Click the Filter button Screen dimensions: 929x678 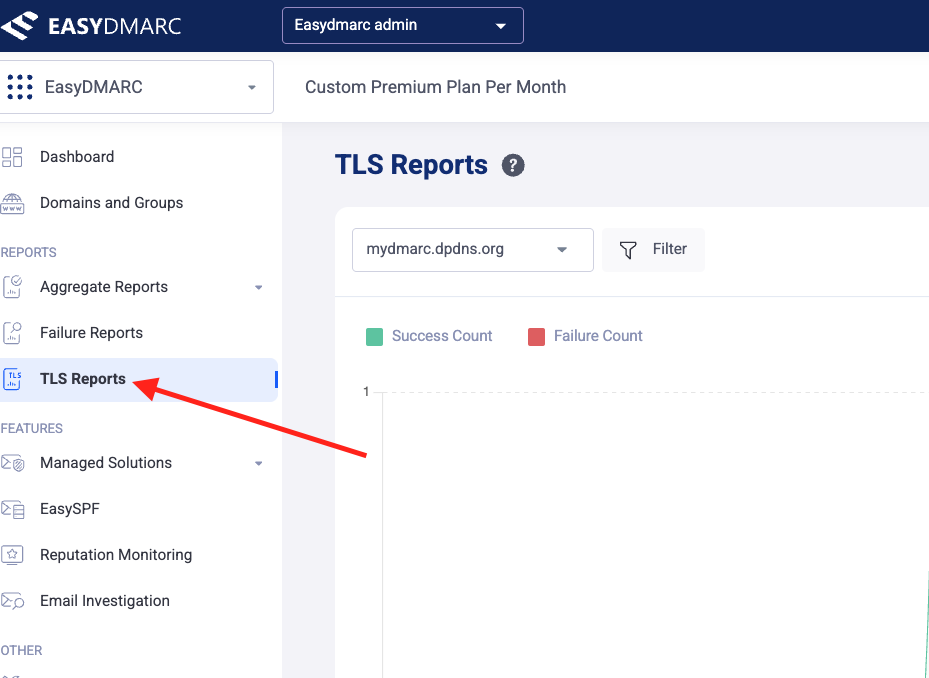(x=653, y=250)
